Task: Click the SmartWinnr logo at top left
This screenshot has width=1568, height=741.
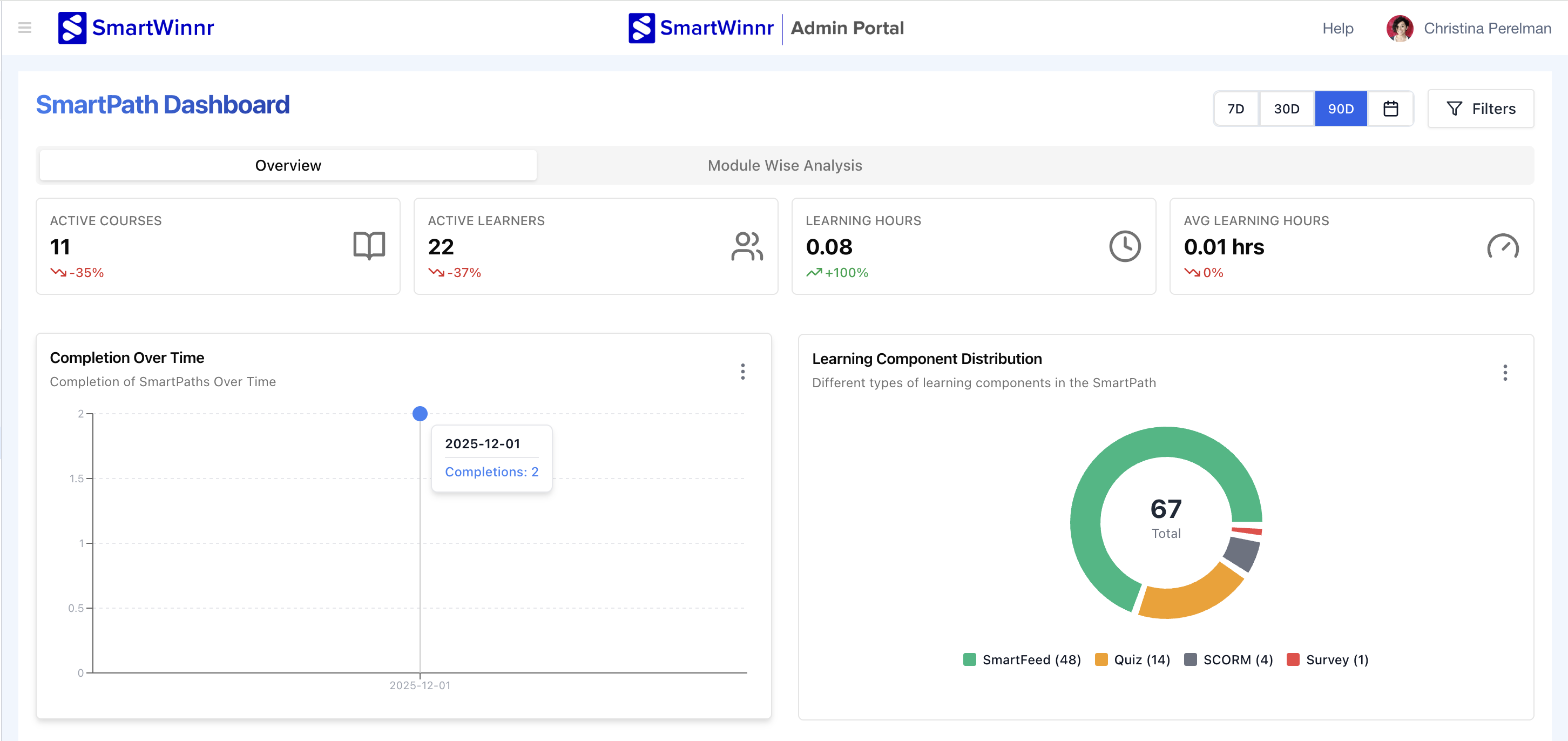Action: tap(136, 28)
